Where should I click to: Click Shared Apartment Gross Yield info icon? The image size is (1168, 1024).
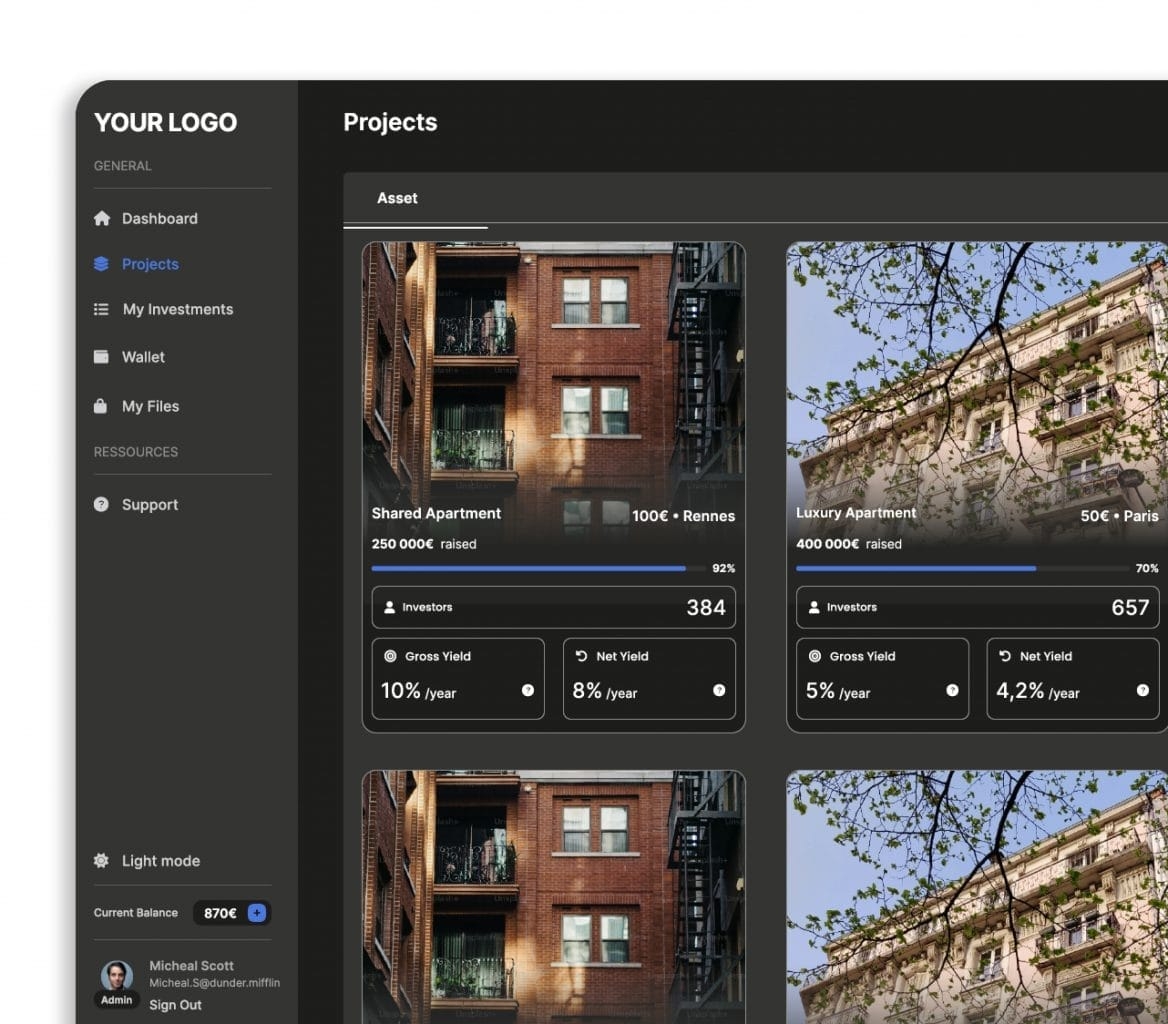coord(527,690)
